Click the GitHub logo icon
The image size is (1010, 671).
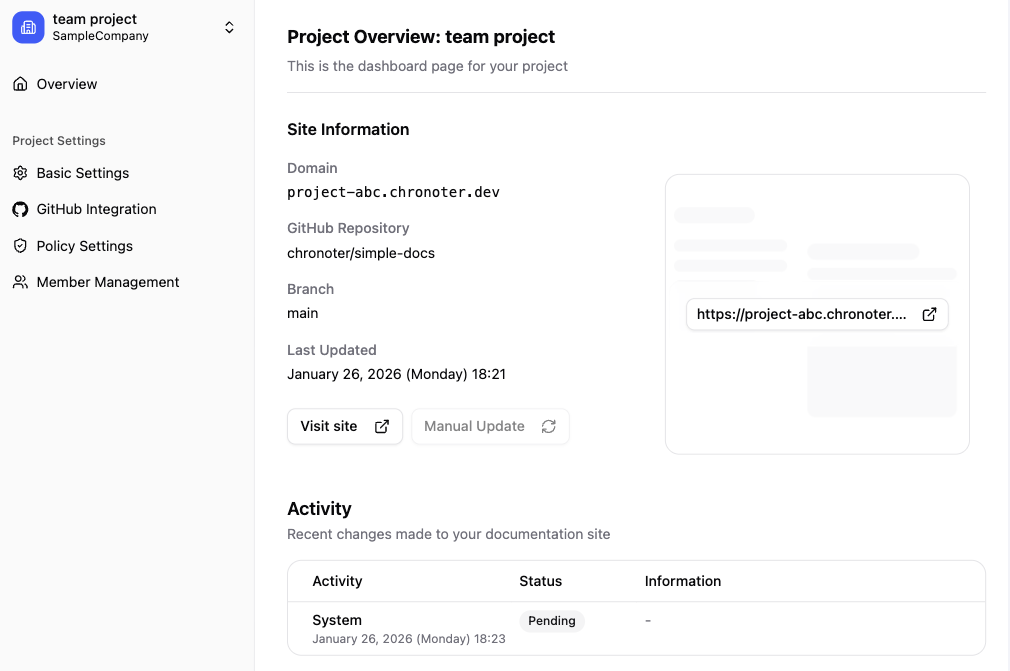(20, 209)
